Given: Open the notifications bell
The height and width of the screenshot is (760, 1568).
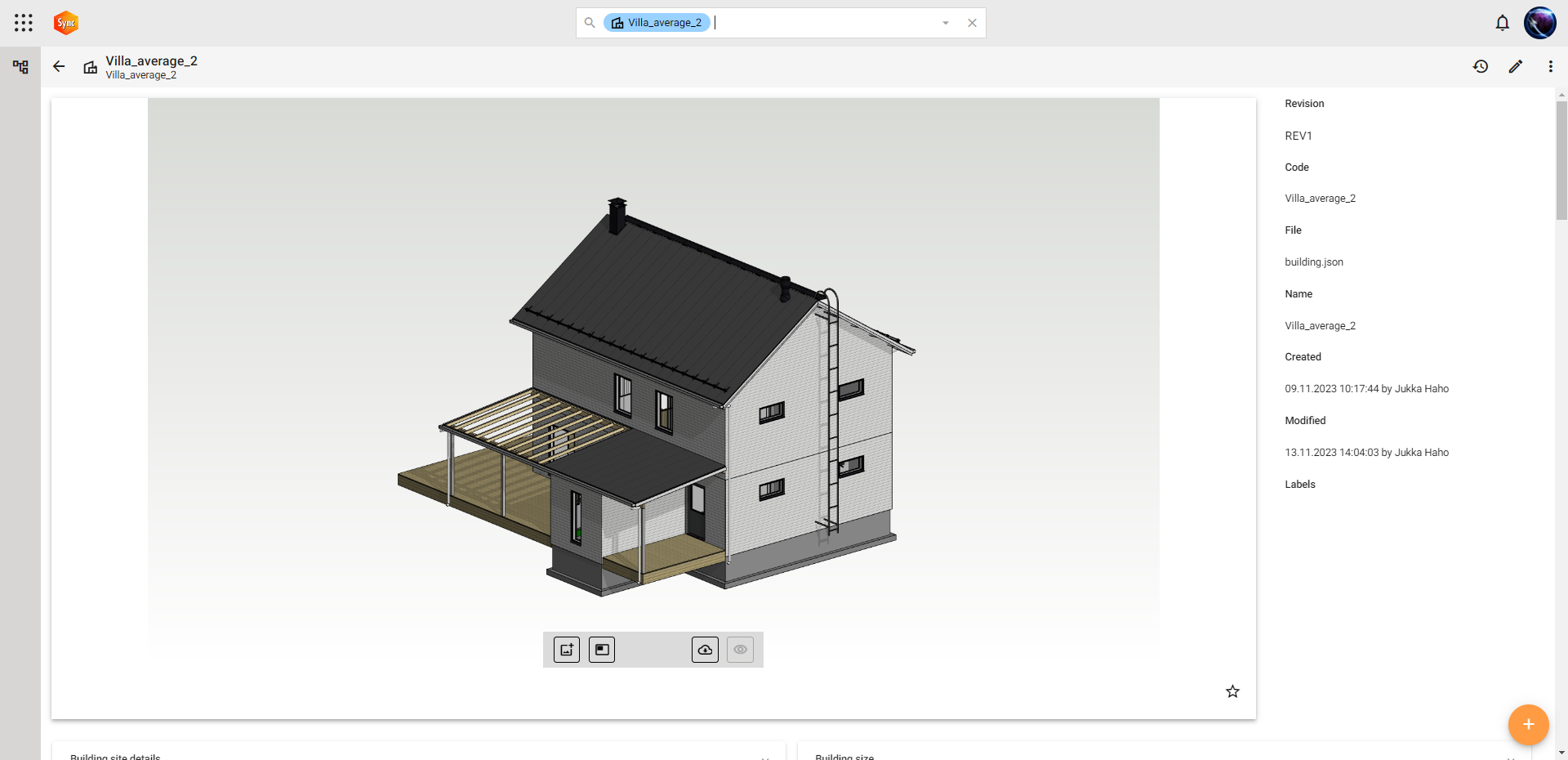Looking at the screenshot, I should click(1502, 23).
